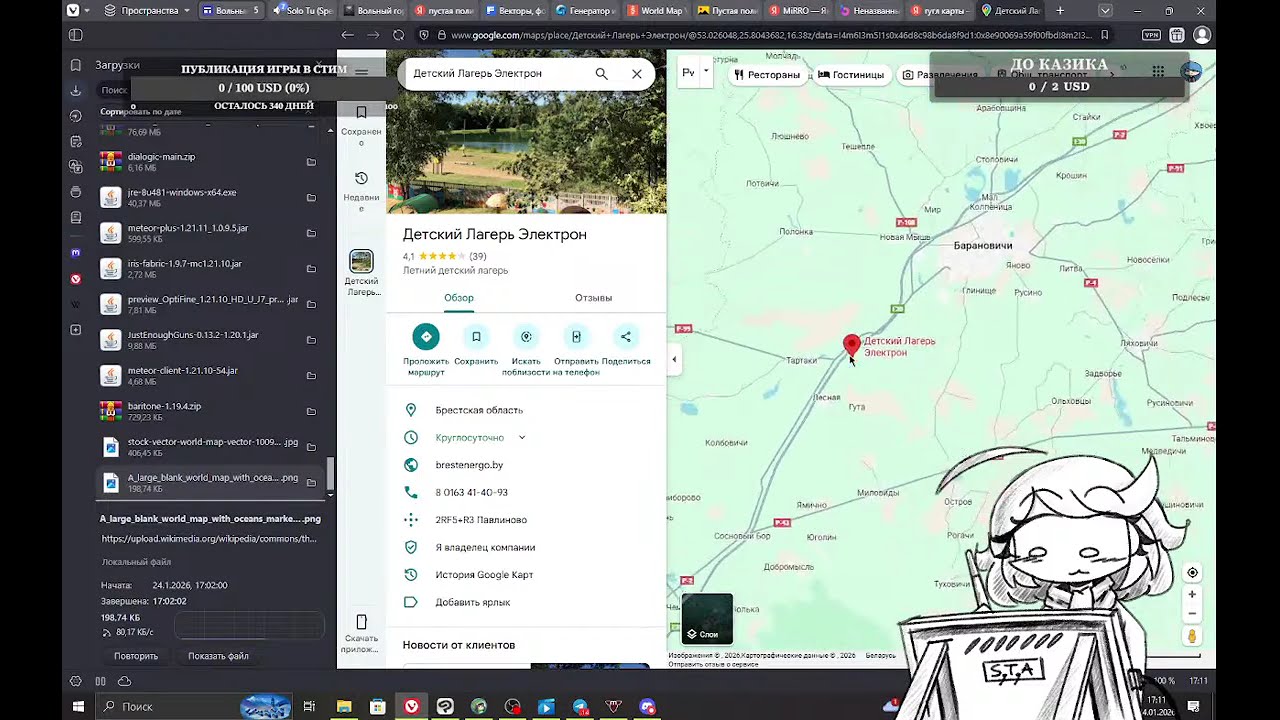Toggle the browser side panel button

75,35
